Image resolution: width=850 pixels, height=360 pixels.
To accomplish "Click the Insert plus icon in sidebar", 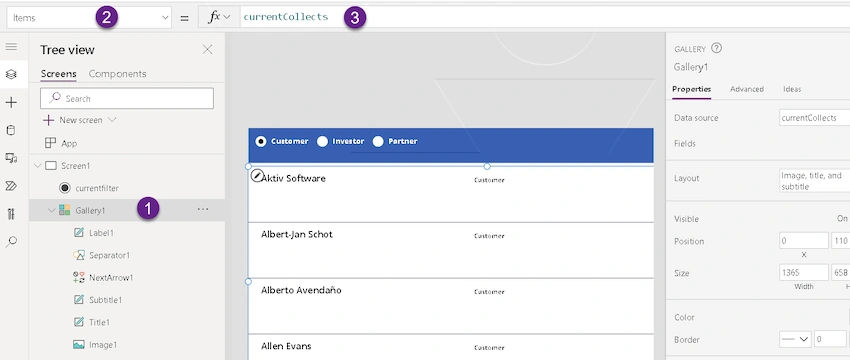I will (11, 102).
